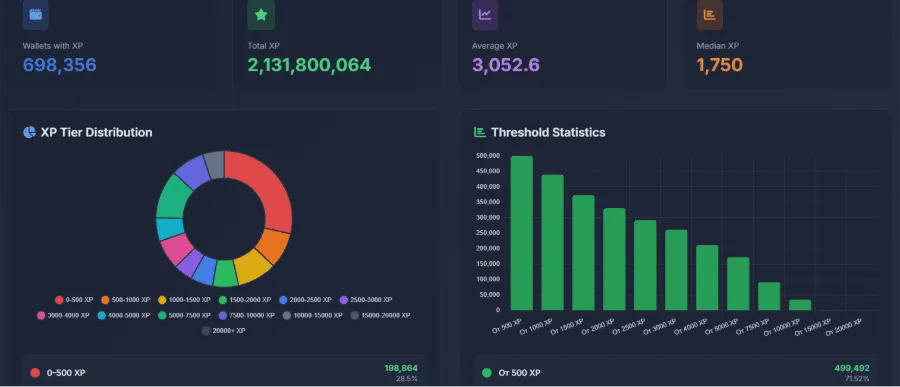Click the pie chart icon beside XP Tier Distribution
This screenshot has height=387, width=900.
(29, 133)
